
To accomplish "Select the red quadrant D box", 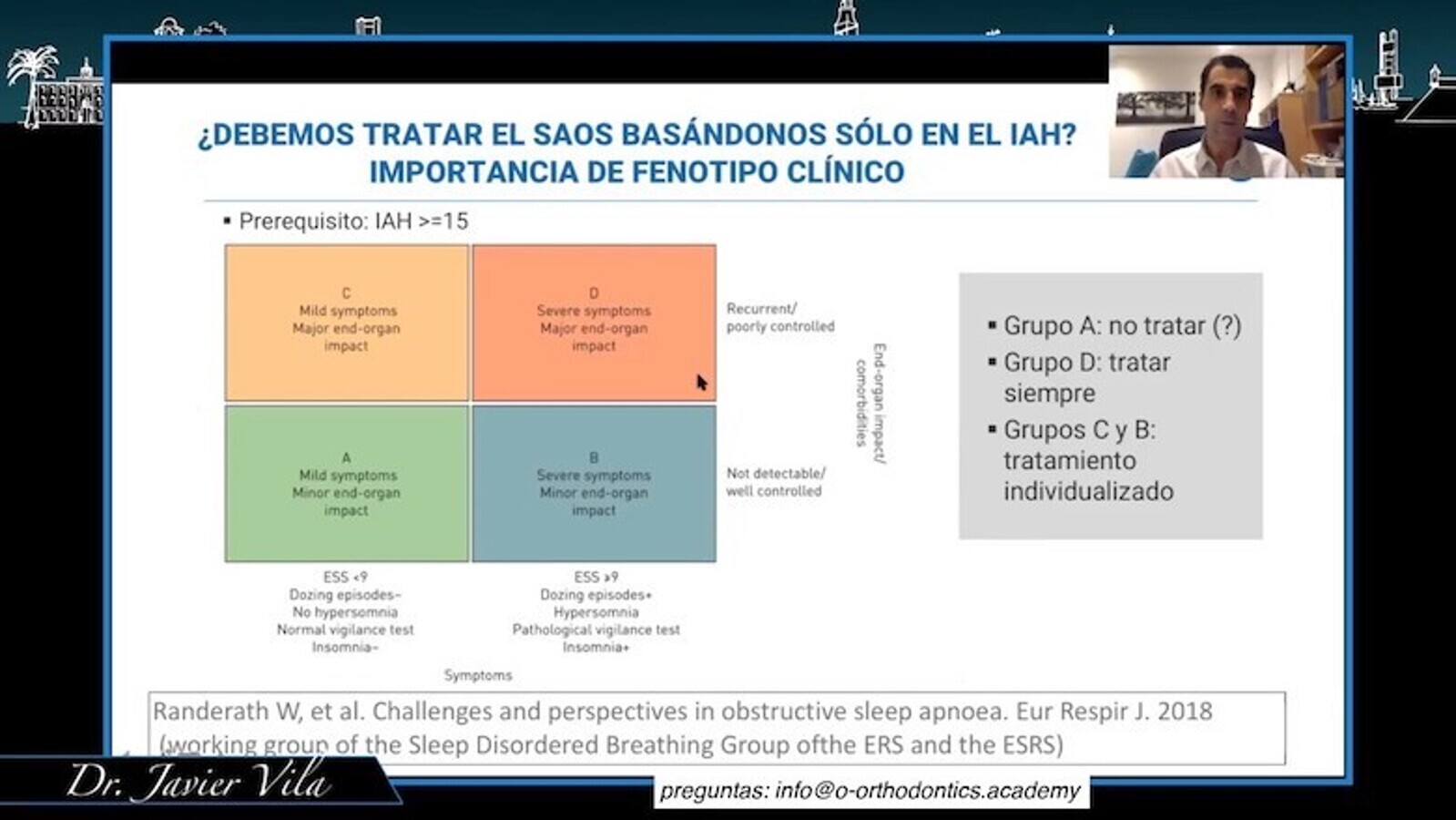I will [x=594, y=323].
